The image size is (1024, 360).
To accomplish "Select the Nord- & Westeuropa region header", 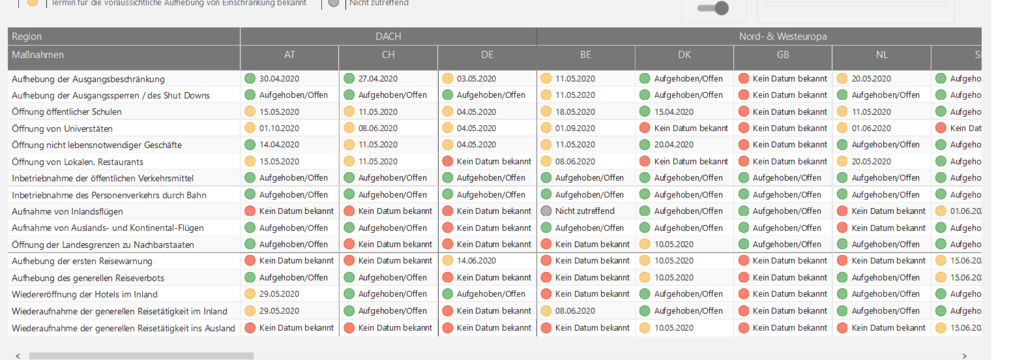I will coord(760,37).
